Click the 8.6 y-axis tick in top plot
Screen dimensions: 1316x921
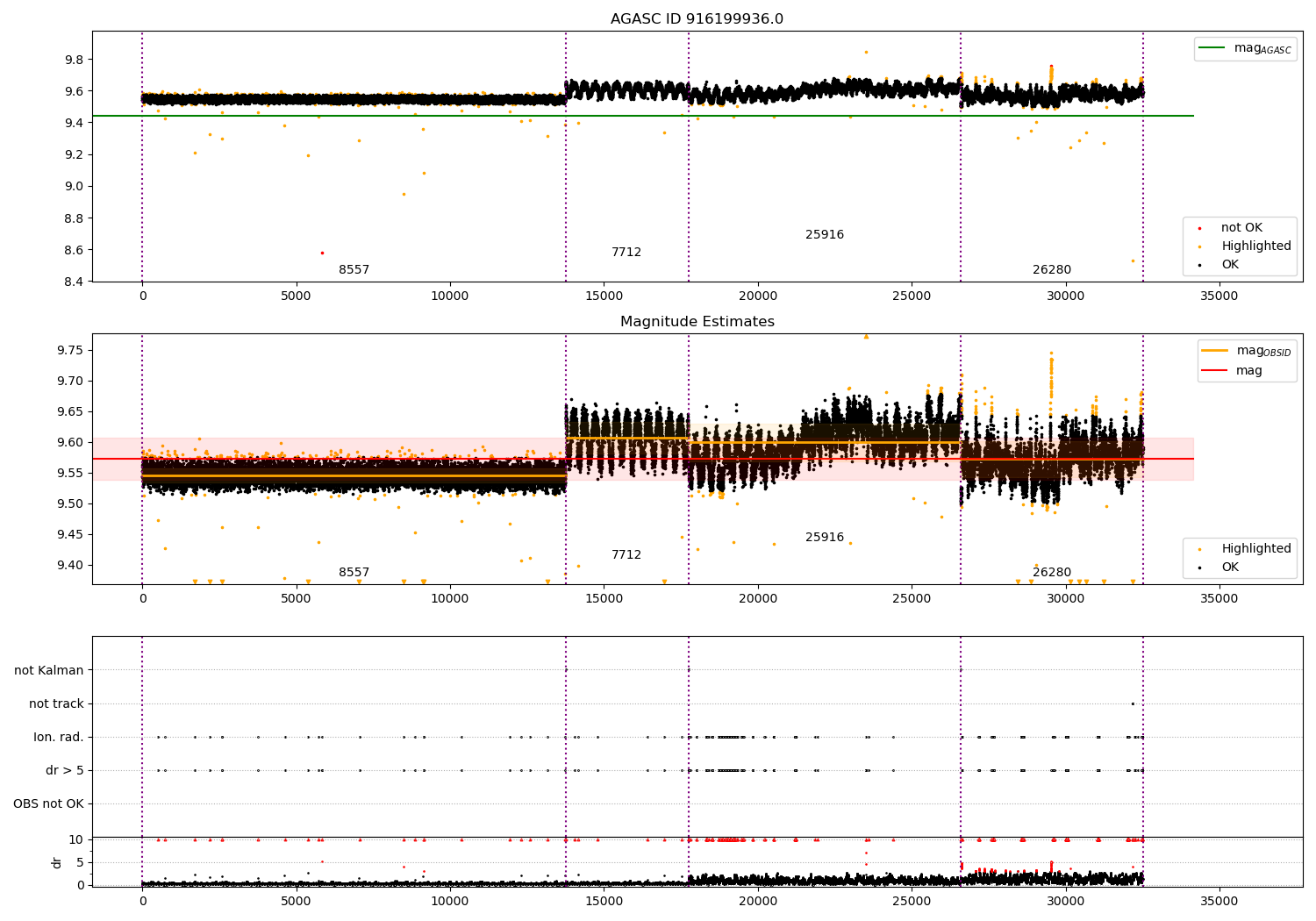click(x=74, y=250)
